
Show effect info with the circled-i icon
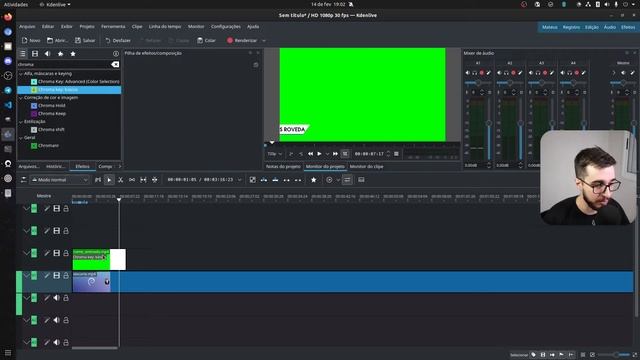(x=116, y=53)
